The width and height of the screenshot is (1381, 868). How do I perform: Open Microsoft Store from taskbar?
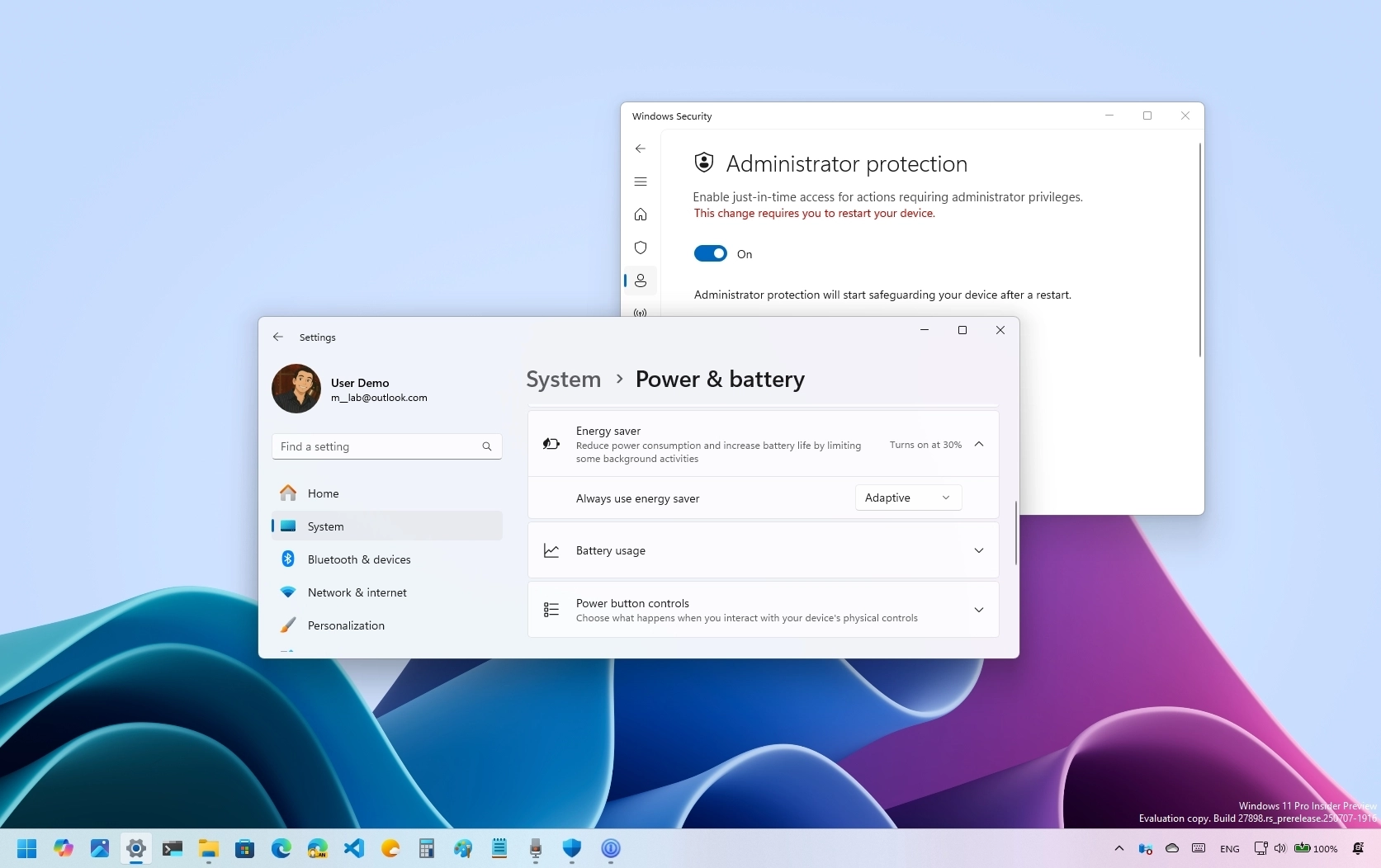click(x=245, y=848)
